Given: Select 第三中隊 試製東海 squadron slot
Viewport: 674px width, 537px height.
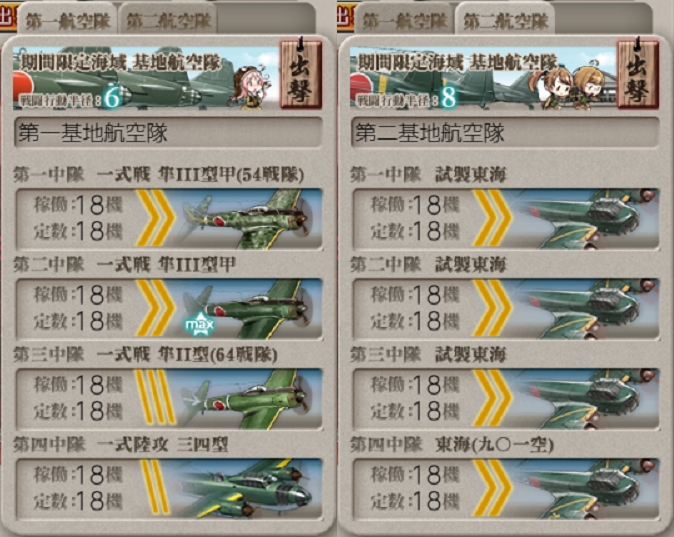Looking at the screenshot, I should pos(506,399).
